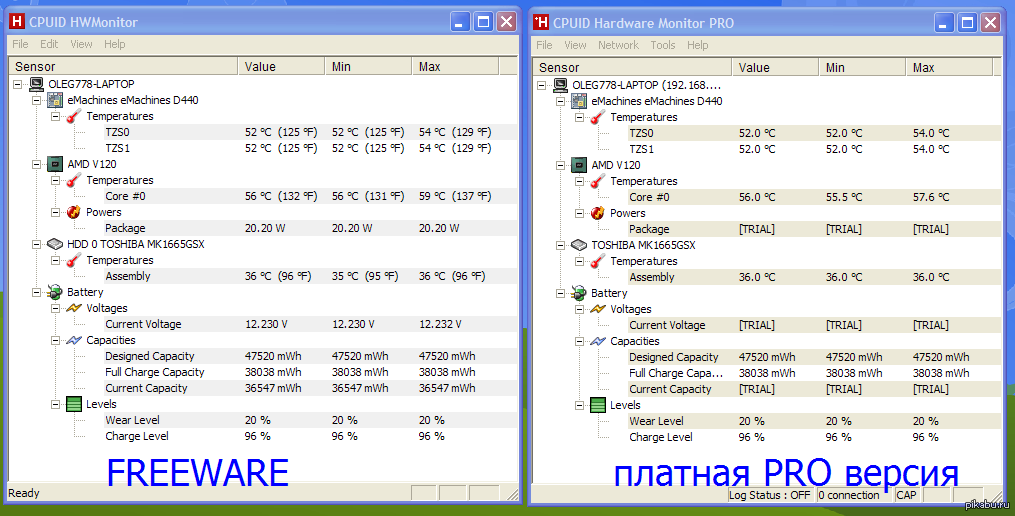The image size is (1015, 516).
Task: Click the Capacities graph icon in HWMonitor
Action: tap(74, 340)
